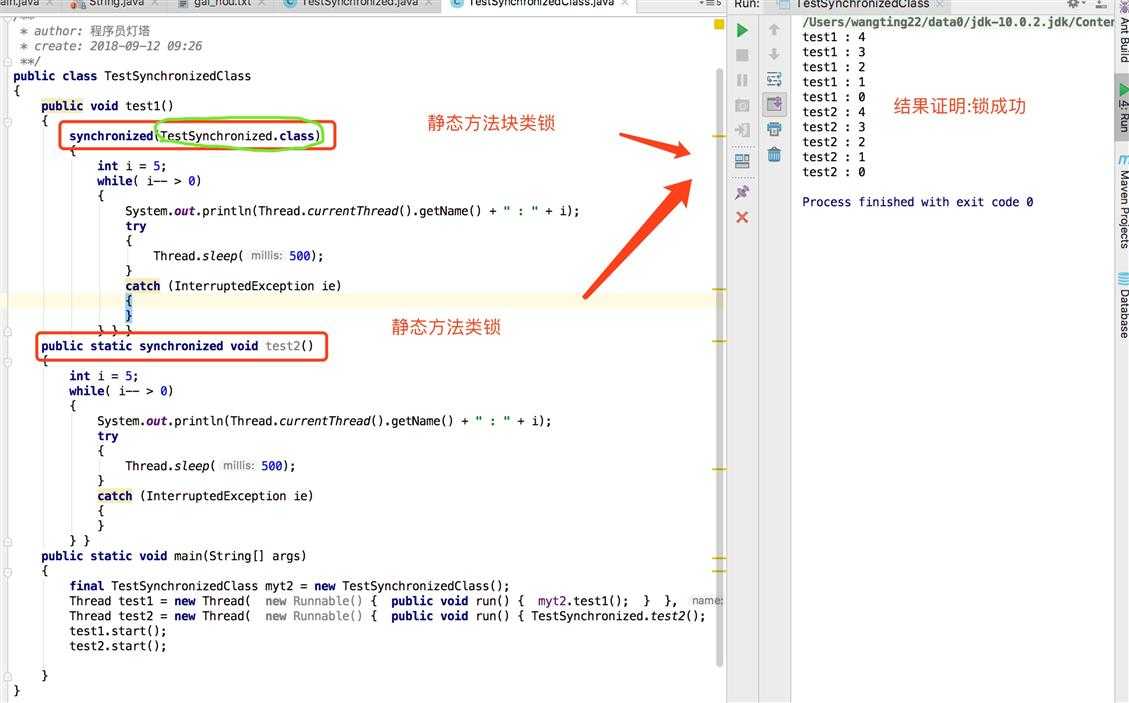1129x703 pixels.
Task: Collapse the main method fold marker
Action: (x=8, y=572)
